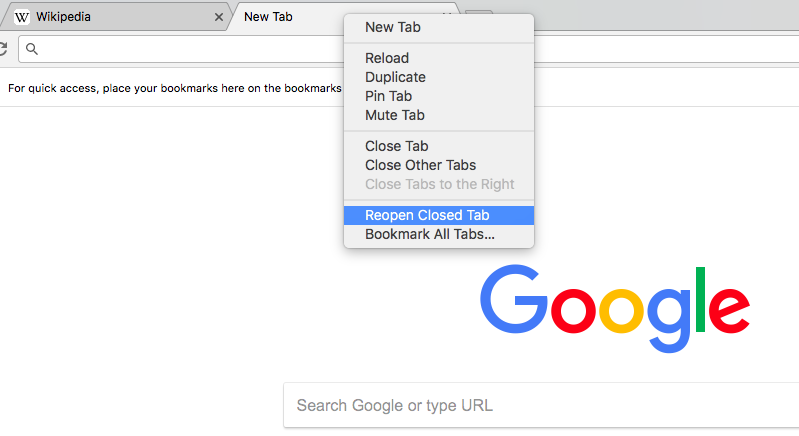Select the tab titled New Tab
799x436 pixels.
tap(290, 17)
